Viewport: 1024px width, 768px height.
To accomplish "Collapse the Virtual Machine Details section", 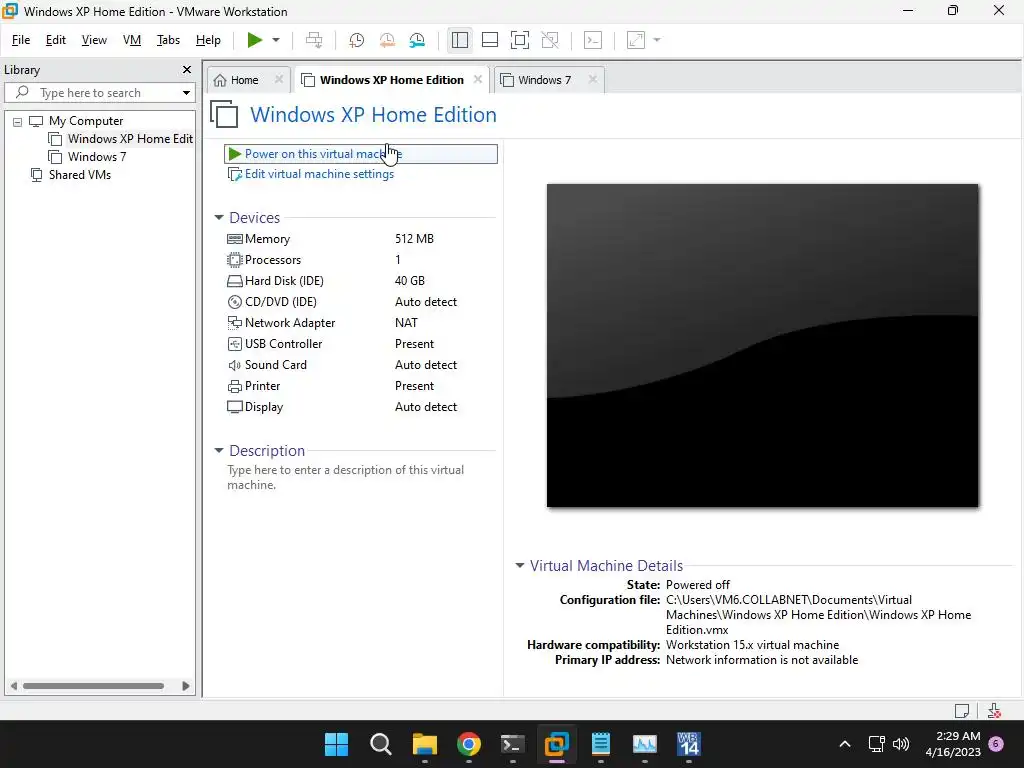I will (x=520, y=566).
